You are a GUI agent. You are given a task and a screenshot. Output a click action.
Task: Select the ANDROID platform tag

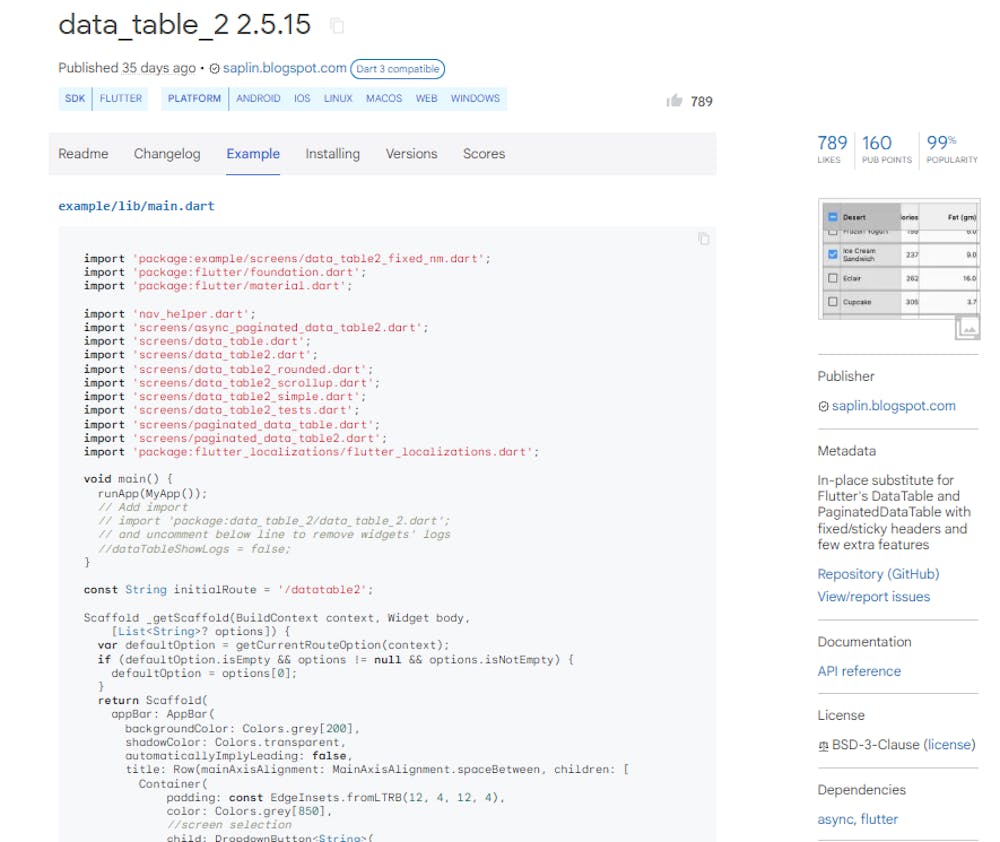coord(258,99)
